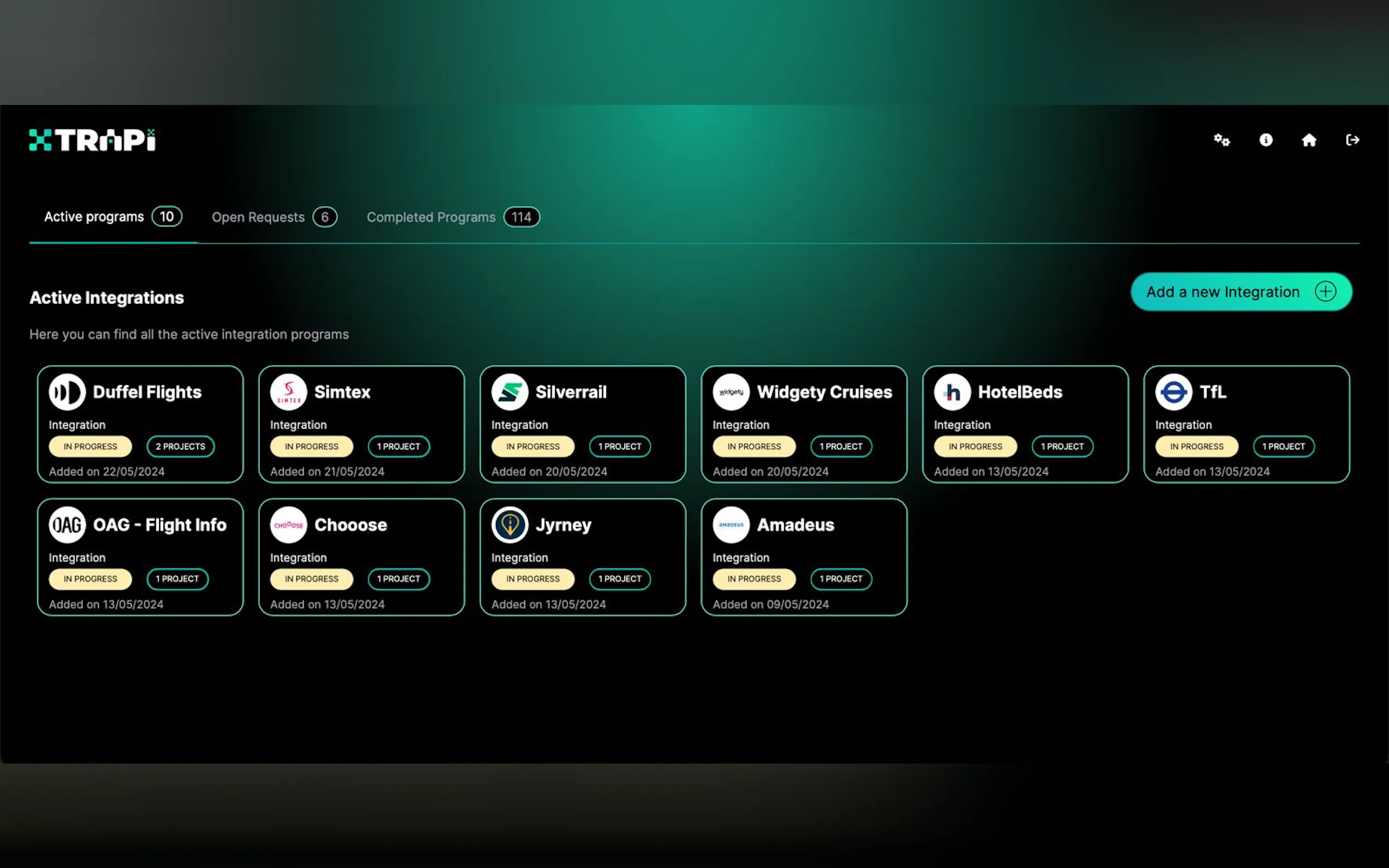Click Add a new Integration button
This screenshot has height=868, width=1389.
pos(1241,292)
